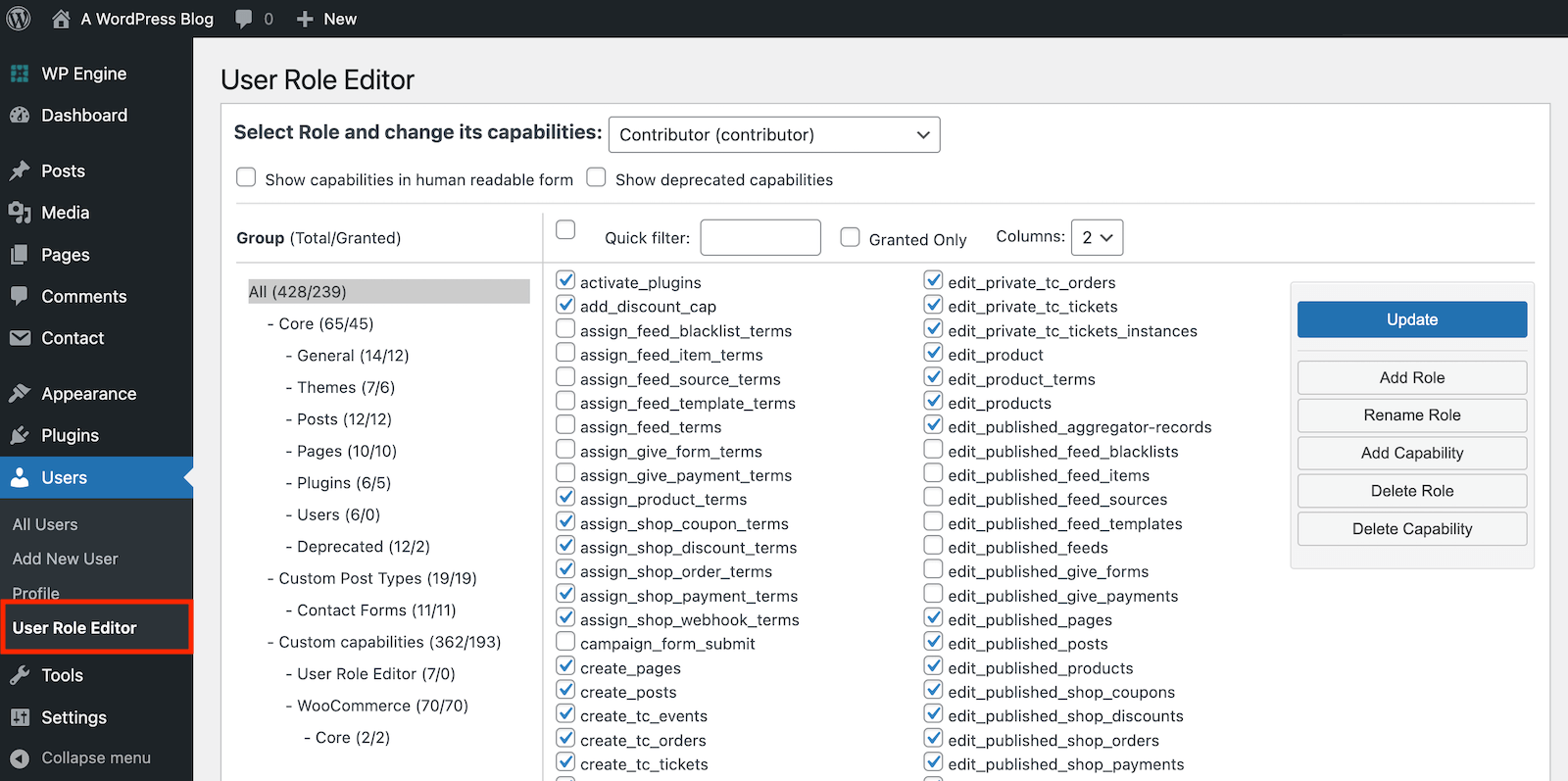Enable Show capabilities in human readable form
The width and height of the screenshot is (1568, 781).
tap(246, 177)
